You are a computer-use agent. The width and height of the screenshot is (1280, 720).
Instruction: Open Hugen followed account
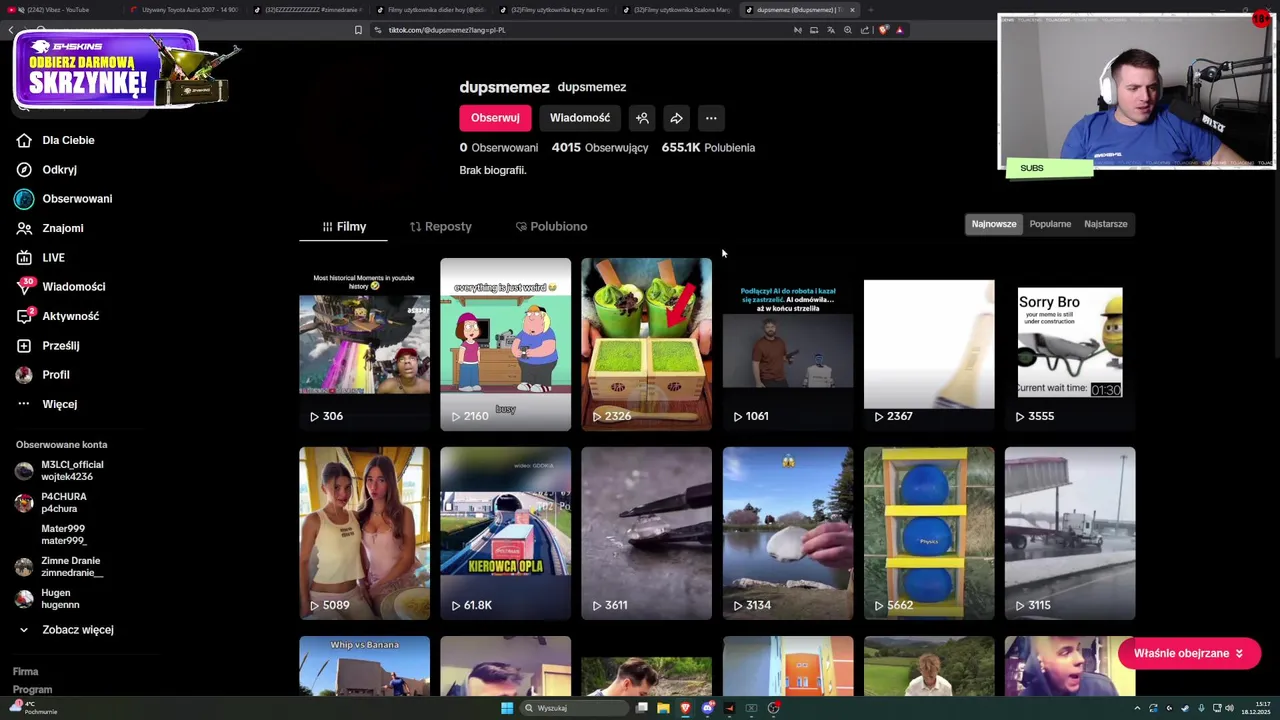(48, 599)
